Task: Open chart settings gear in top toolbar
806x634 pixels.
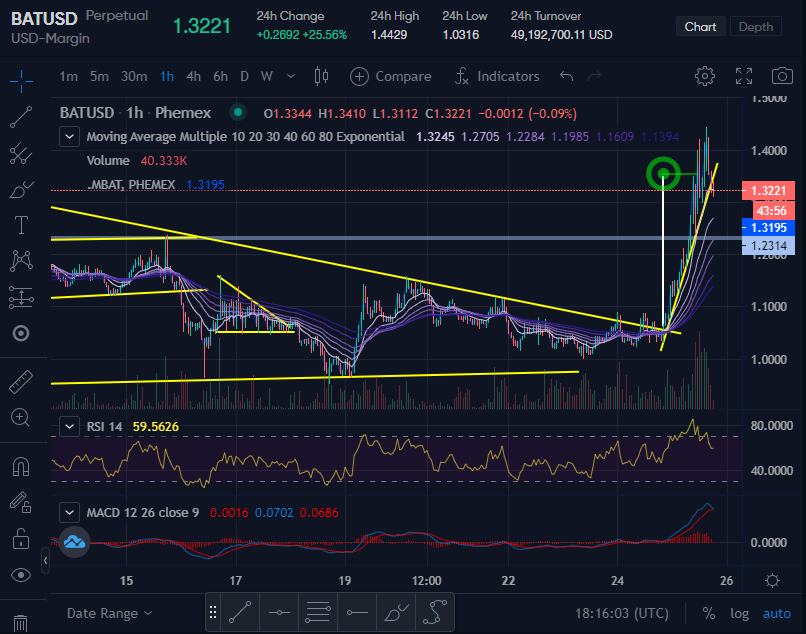Action: pos(705,76)
